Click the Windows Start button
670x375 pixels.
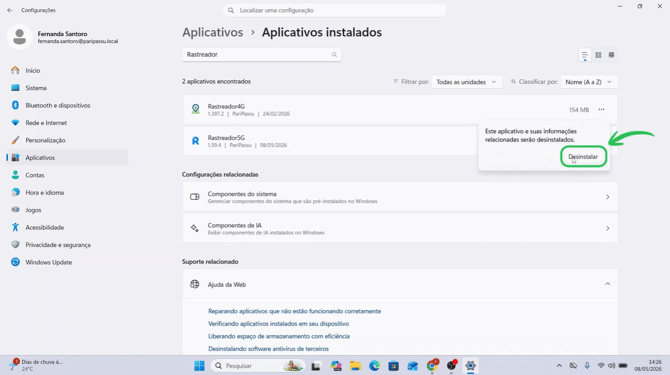200,366
